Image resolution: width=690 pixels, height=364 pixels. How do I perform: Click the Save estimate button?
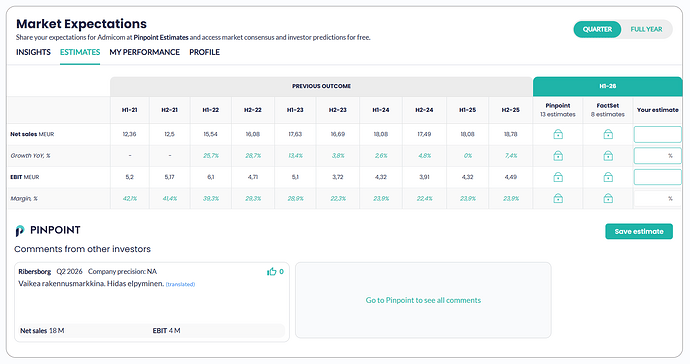tap(639, 232)
